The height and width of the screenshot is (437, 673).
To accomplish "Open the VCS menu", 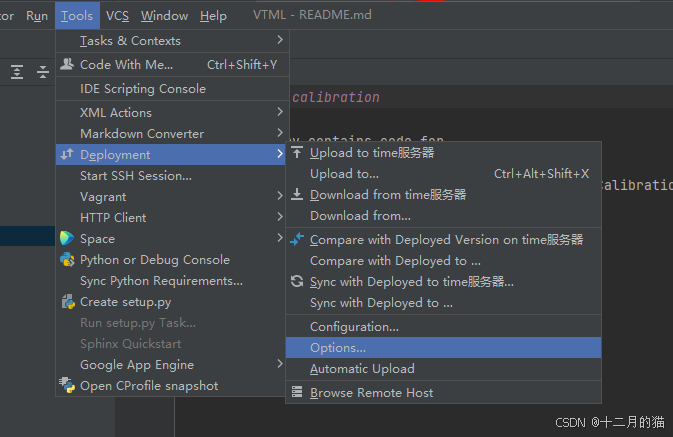I will click(117, 16).
